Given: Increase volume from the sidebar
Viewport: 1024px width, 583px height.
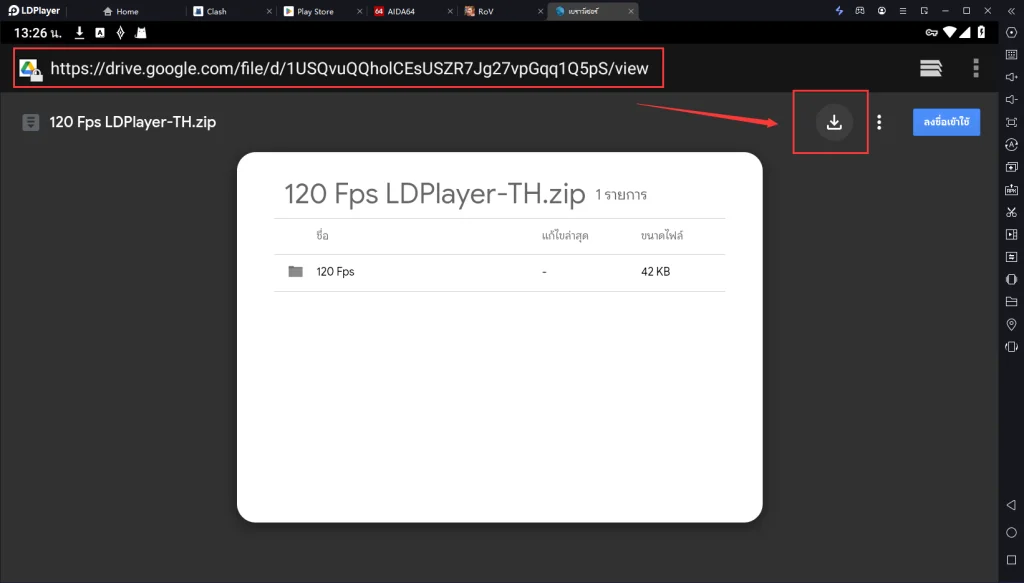Looking at the screenshot, I should [x=1012, y=77].
